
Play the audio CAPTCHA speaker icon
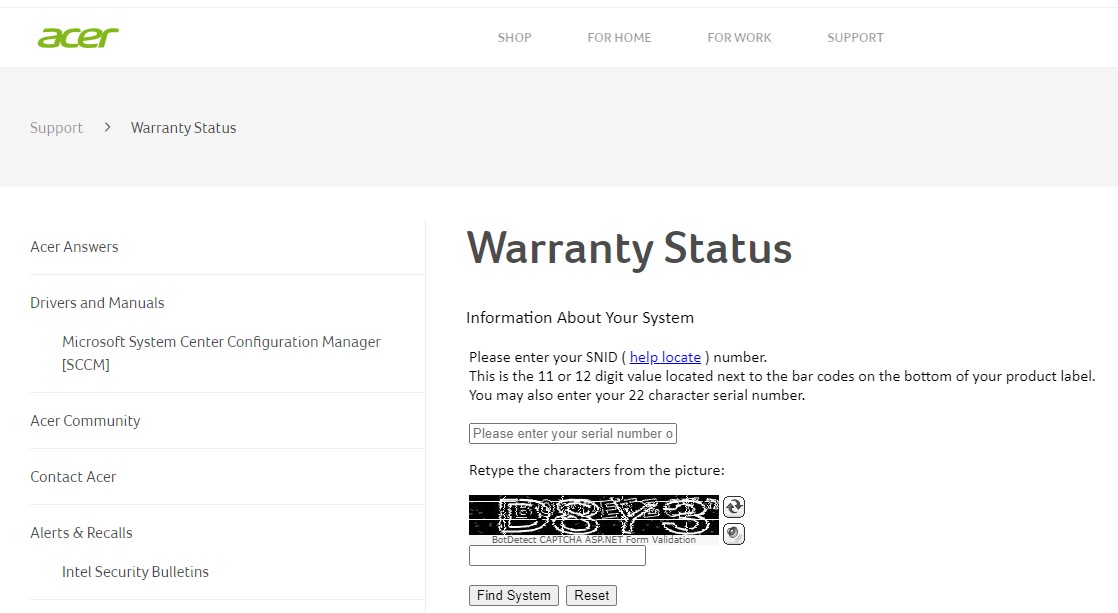tap(734, 534)
